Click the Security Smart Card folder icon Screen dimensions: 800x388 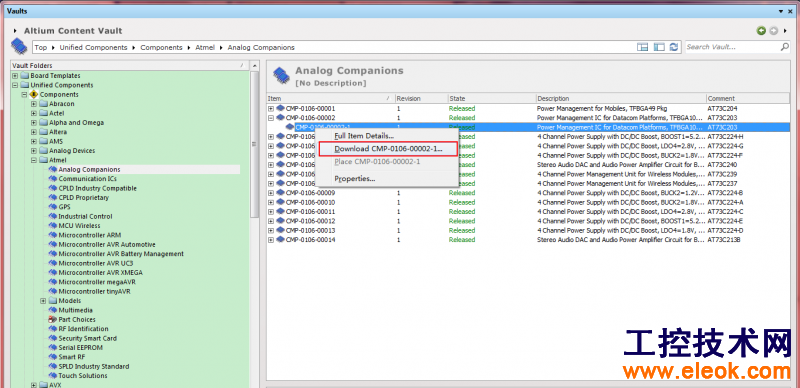point(53,338)
